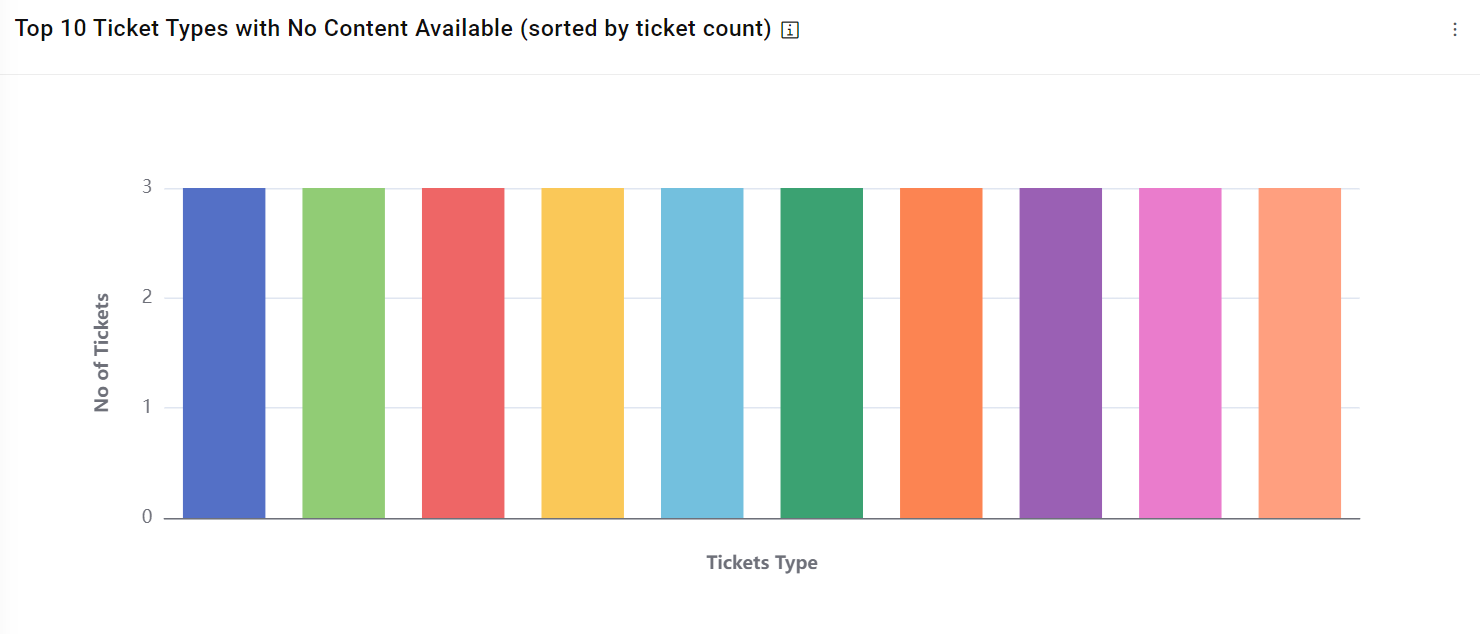Select the yellow bar

(582, 353)
